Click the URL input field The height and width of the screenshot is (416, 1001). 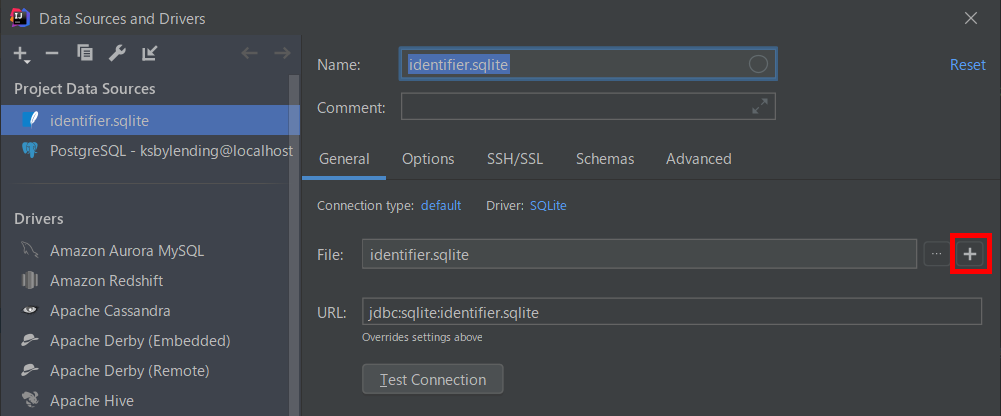click(x=672, y=313)
